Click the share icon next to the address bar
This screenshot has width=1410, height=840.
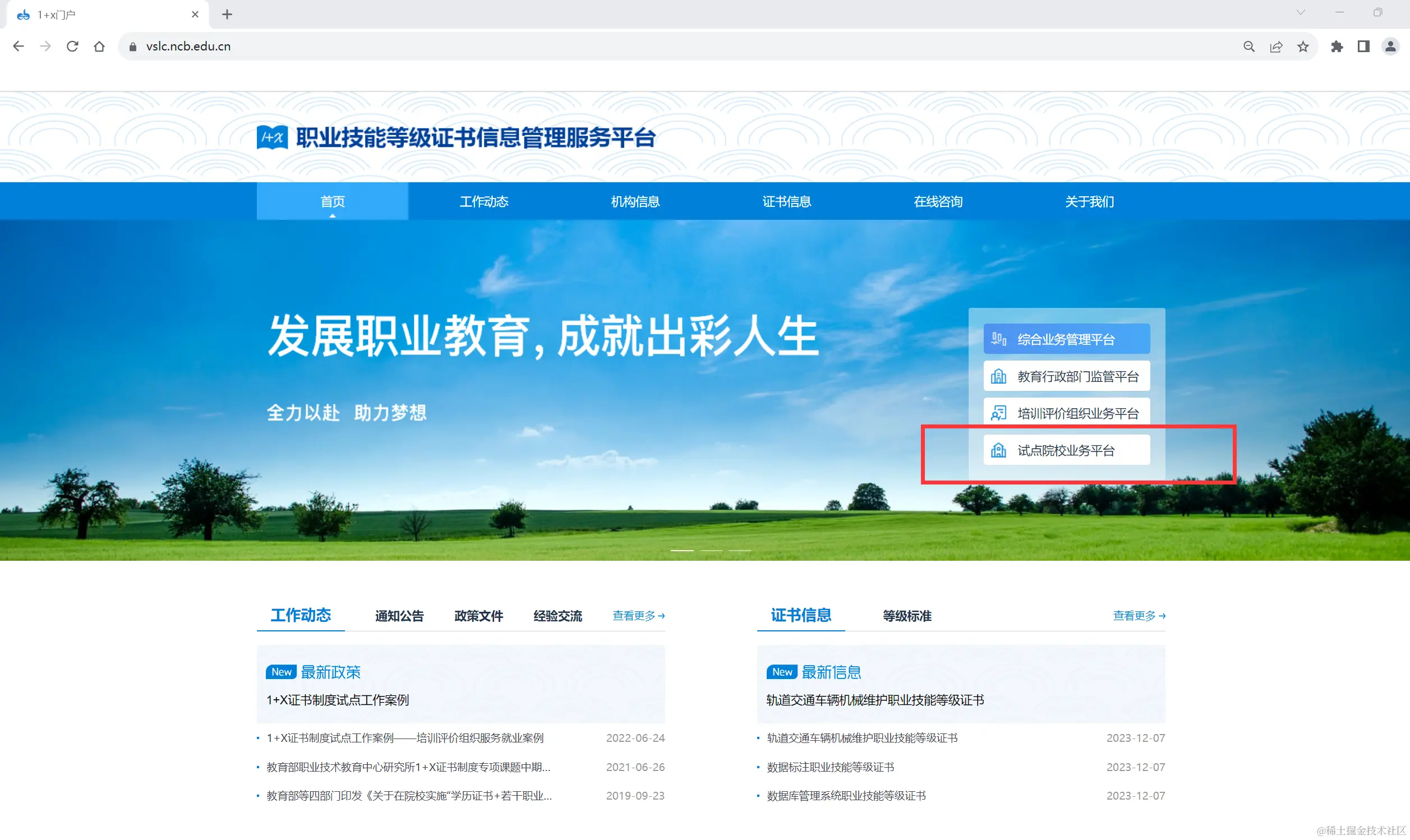(x=1276, y=47)
